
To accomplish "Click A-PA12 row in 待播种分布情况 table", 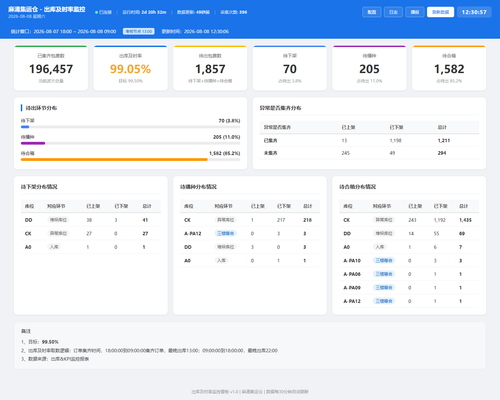I will coord(250,233).
